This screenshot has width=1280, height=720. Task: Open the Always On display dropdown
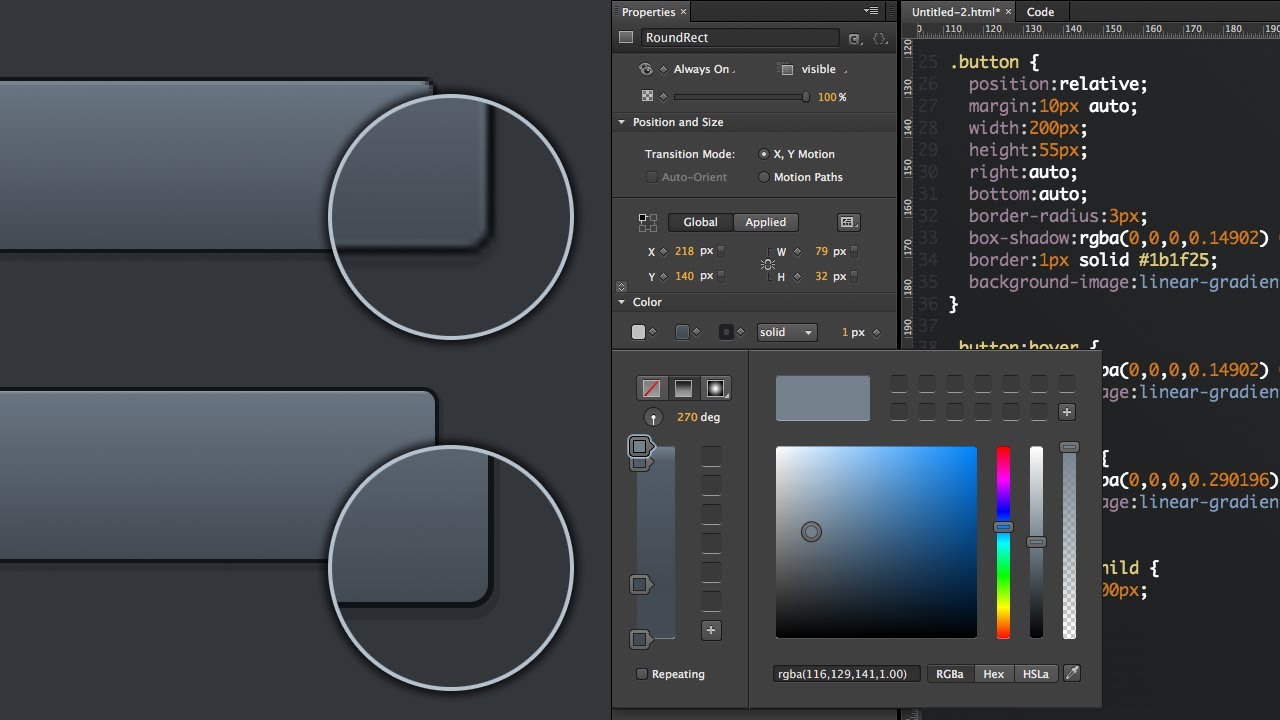coord(705,70)
